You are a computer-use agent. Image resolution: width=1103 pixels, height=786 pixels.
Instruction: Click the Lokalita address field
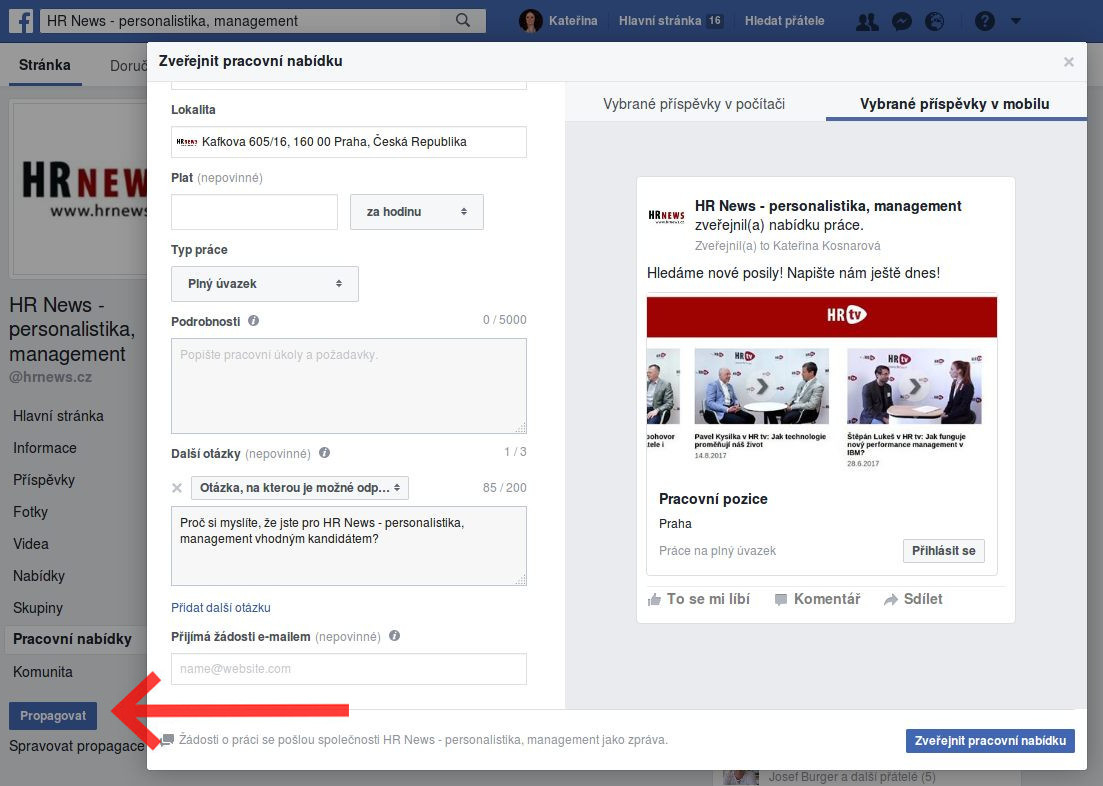[349, 142]
